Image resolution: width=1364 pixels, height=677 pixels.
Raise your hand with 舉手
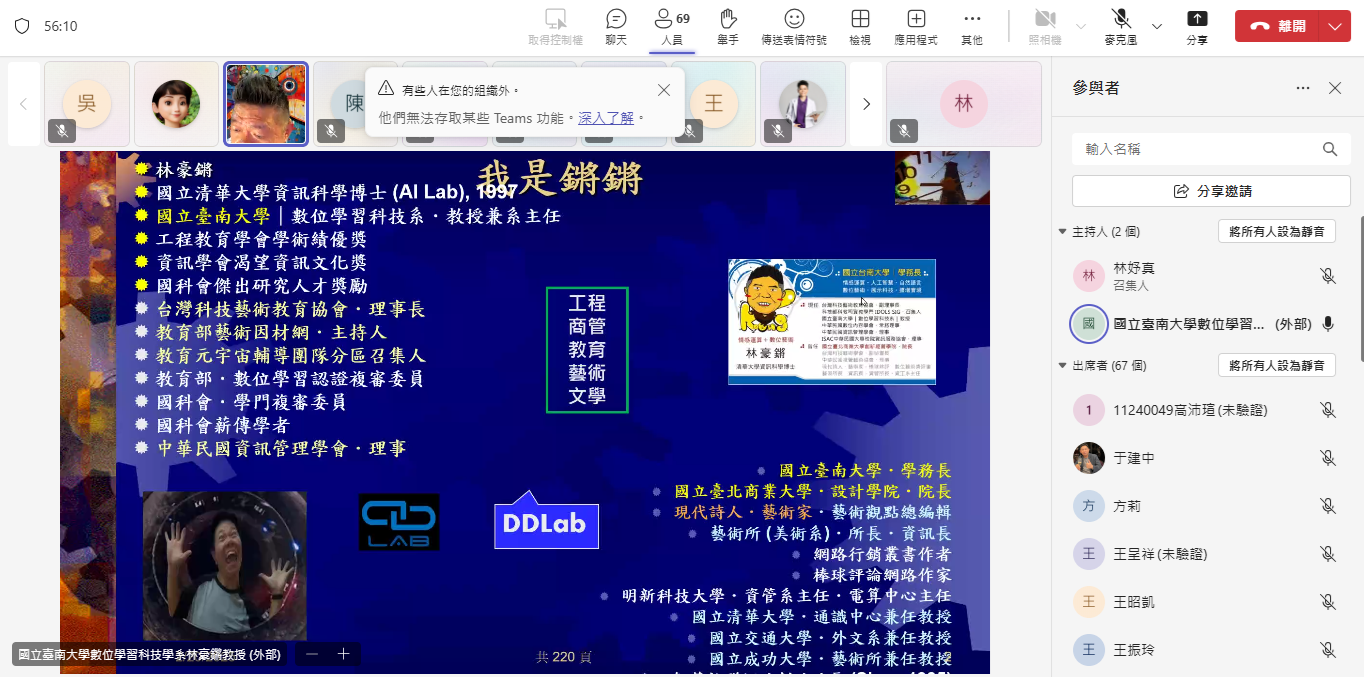pos(728,26)
